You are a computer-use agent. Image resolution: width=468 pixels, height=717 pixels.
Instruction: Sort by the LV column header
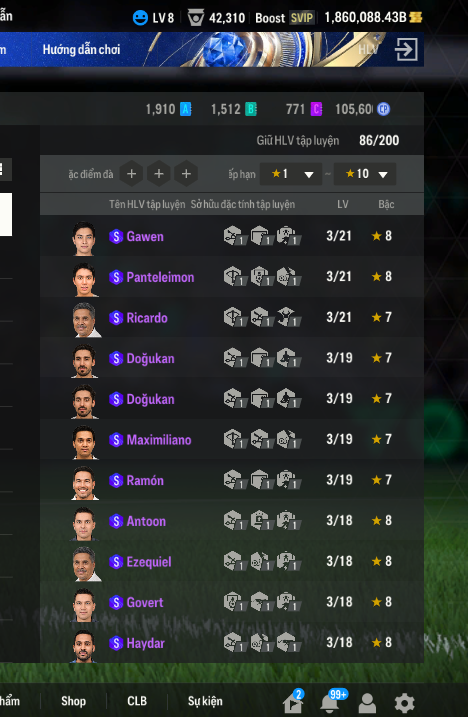click(343, 204)
